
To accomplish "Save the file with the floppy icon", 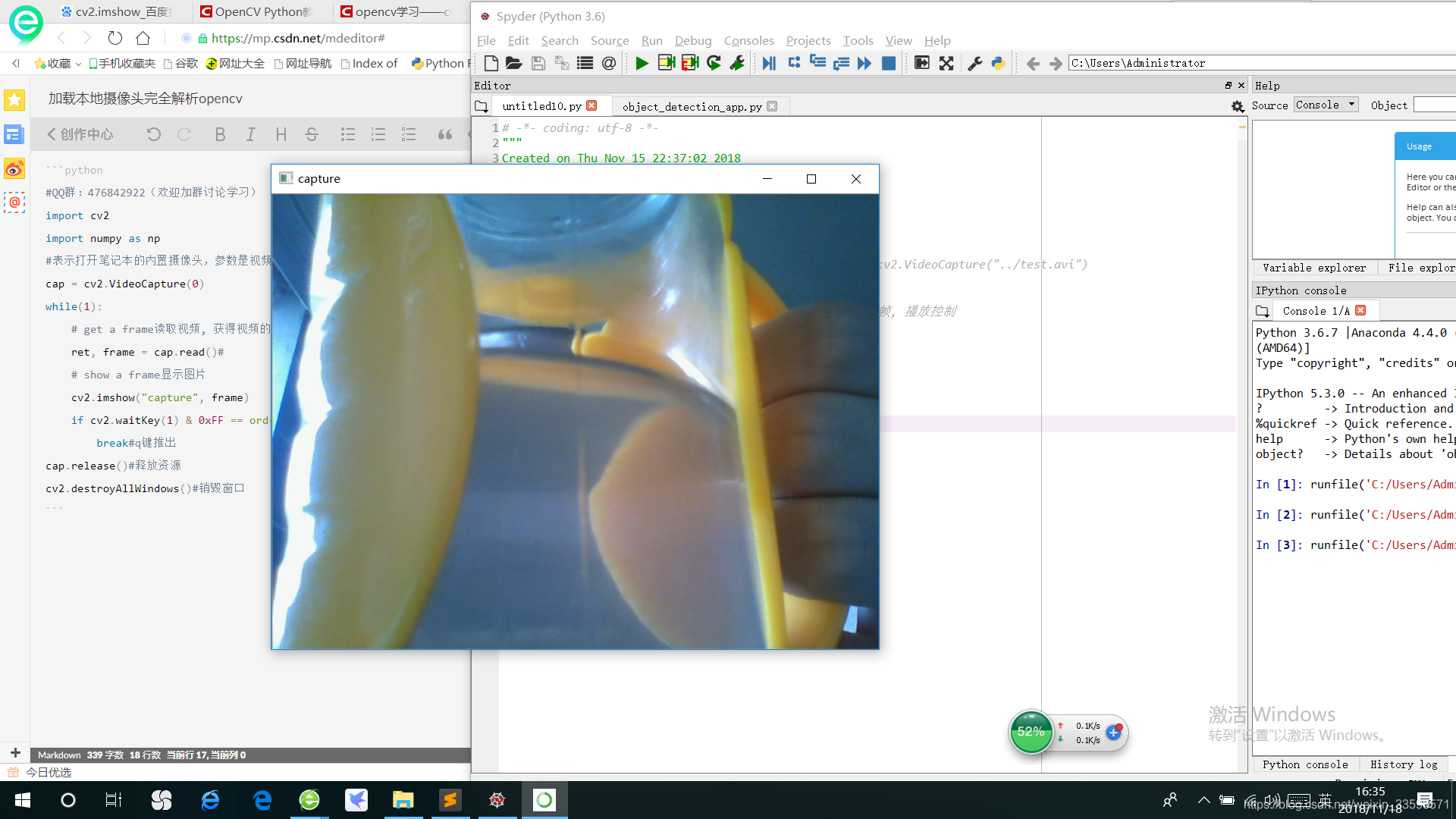I will pyautogui.click(x=538, y=63).
